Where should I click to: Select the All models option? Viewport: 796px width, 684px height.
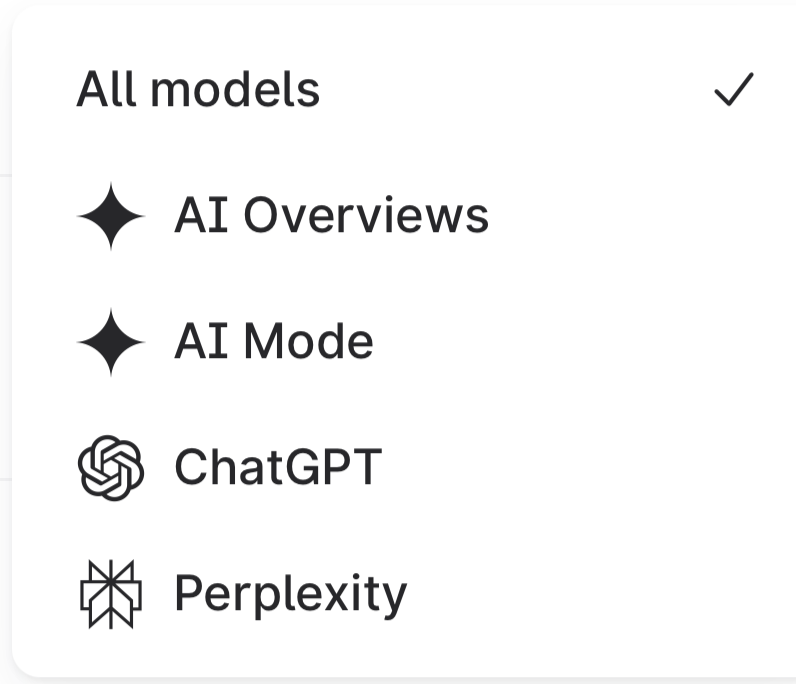[198, 90]
